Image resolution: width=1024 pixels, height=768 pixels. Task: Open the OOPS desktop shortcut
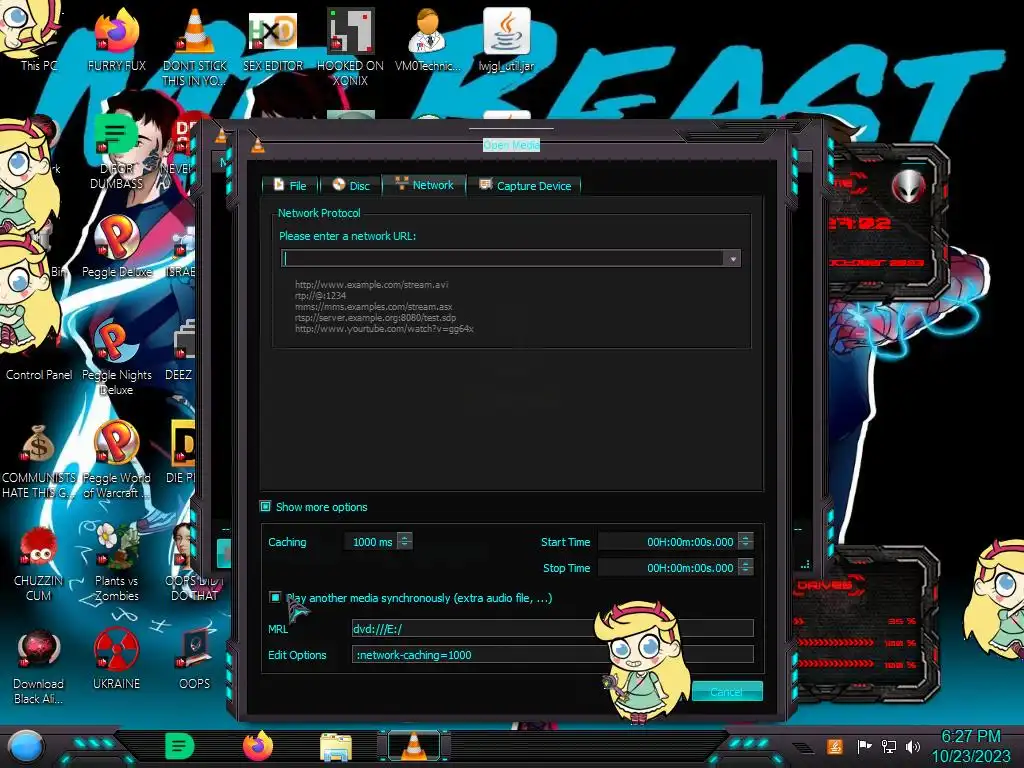(195, 660)
